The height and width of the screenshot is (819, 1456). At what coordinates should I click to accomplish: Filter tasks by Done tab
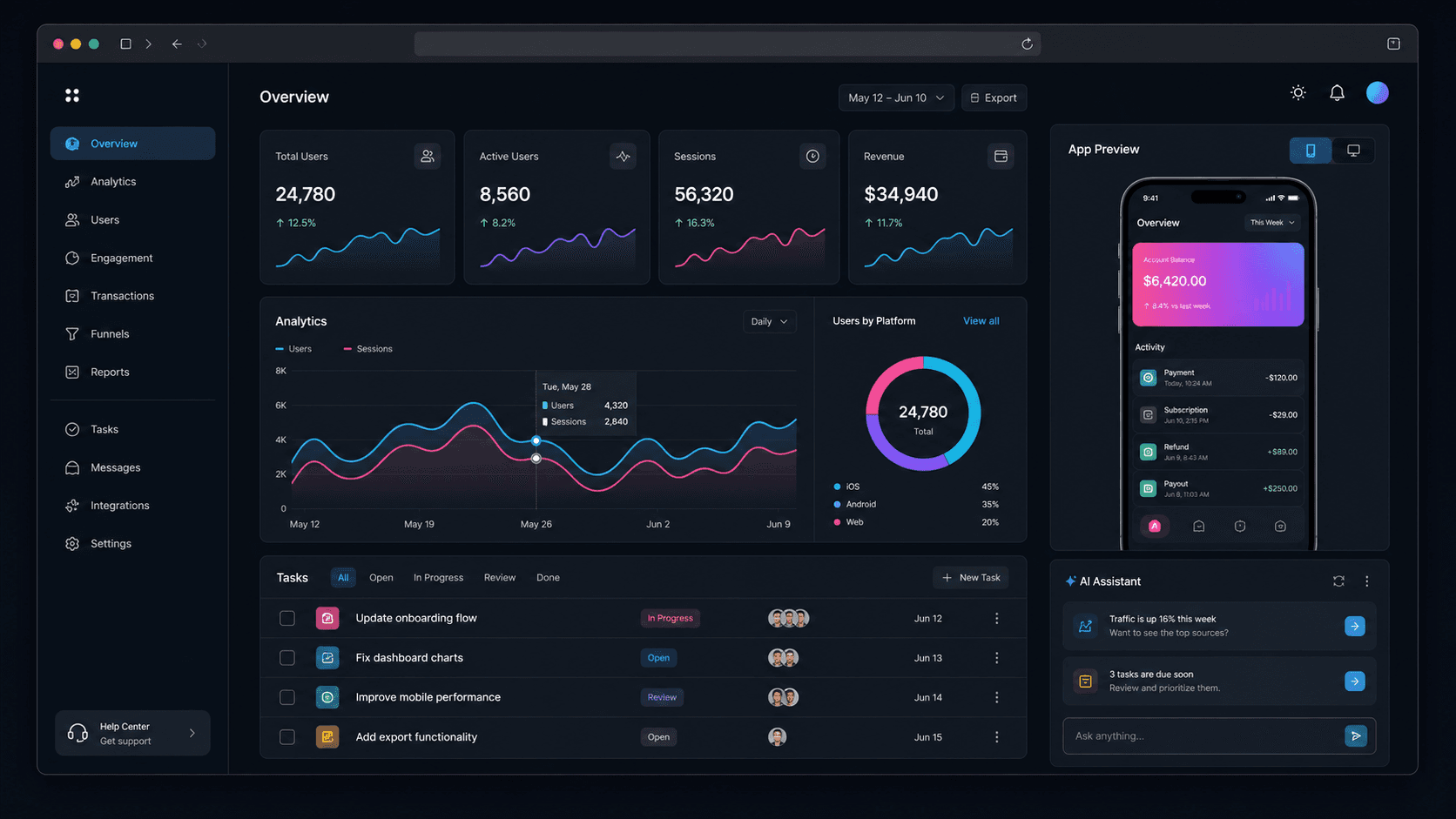point(549,578)
